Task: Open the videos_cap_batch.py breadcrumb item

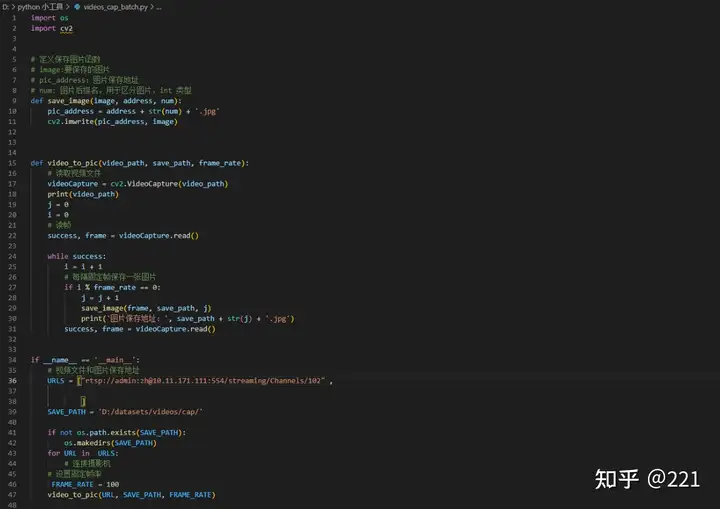Action: [x=115, y=7]
